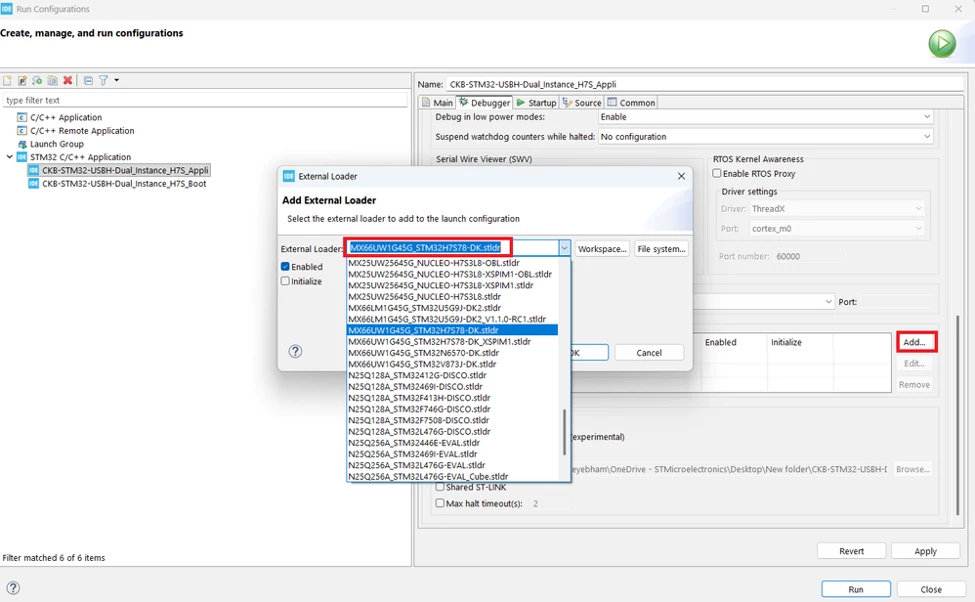
Task: Click the Run button
Action: 856,589
